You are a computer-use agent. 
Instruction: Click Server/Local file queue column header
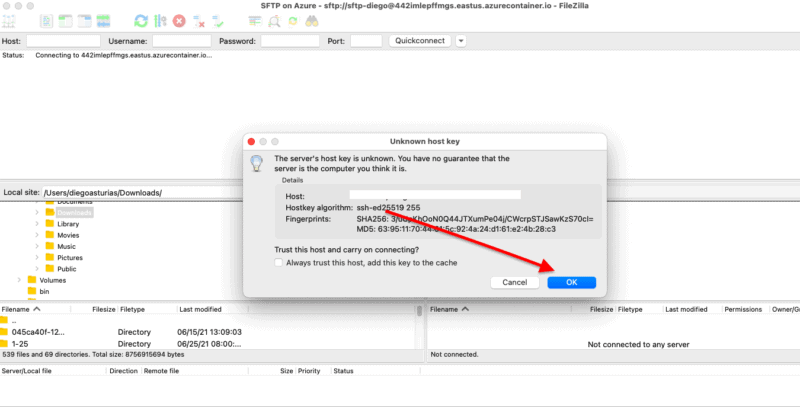coord(53,371)
